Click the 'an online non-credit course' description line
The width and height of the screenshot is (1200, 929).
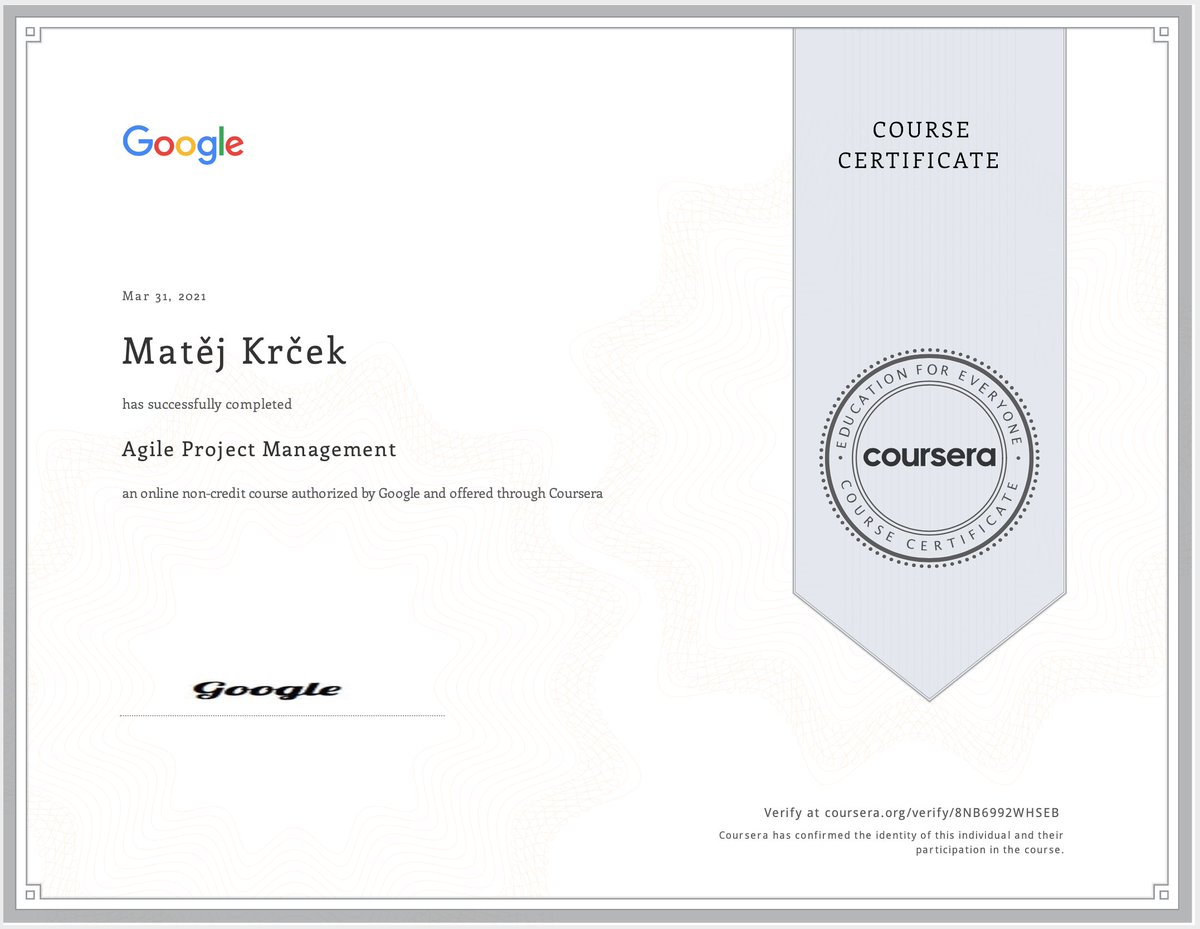point(362,493)
